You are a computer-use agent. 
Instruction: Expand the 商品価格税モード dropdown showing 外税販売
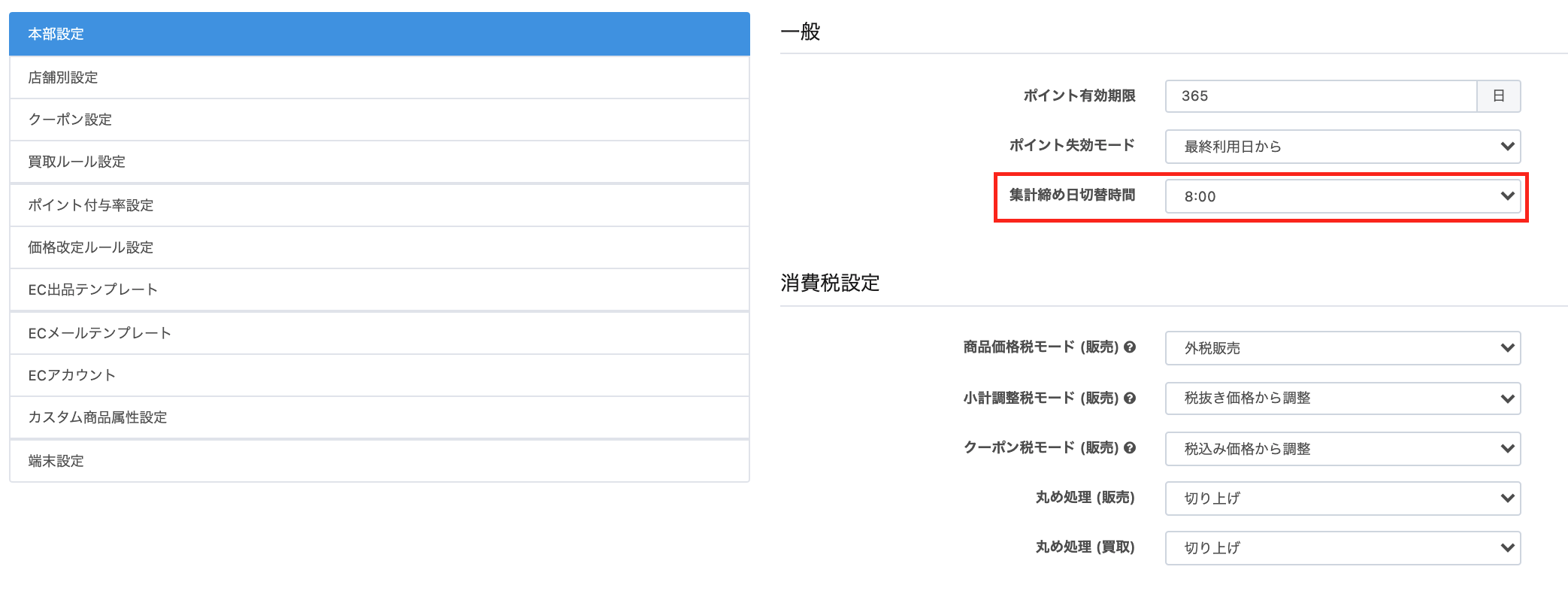[x=1342, y=348]
